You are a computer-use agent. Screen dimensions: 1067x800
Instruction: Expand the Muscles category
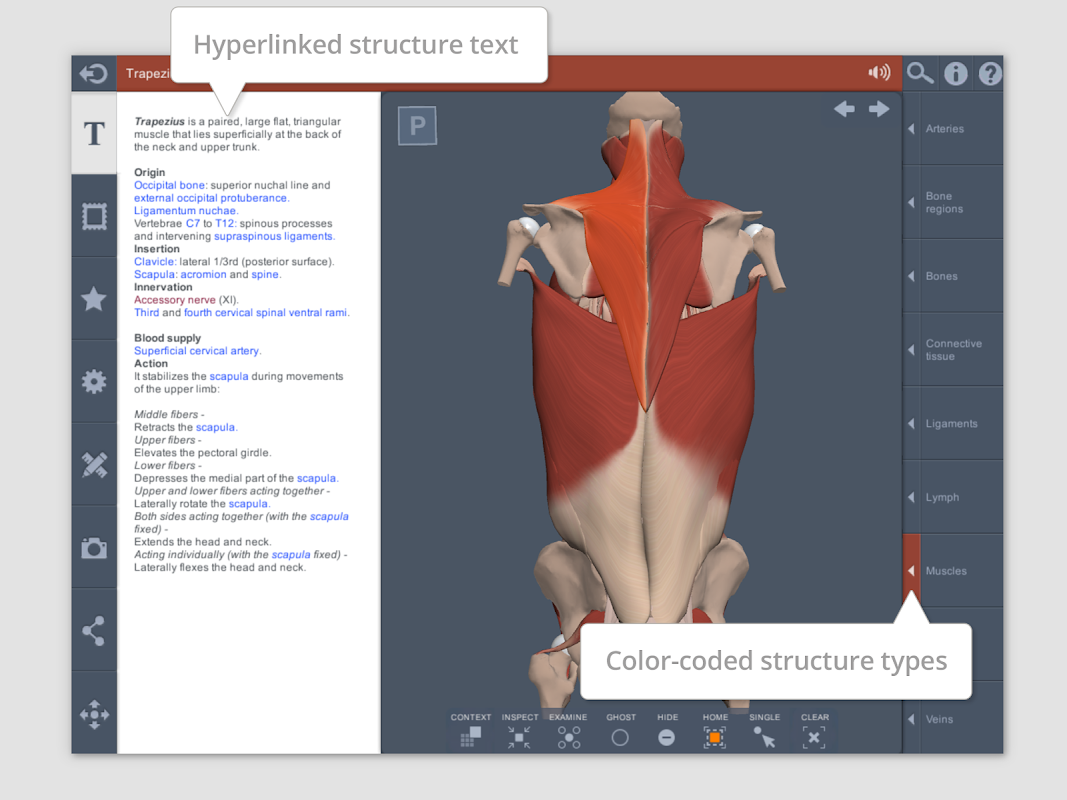(953, 571)
